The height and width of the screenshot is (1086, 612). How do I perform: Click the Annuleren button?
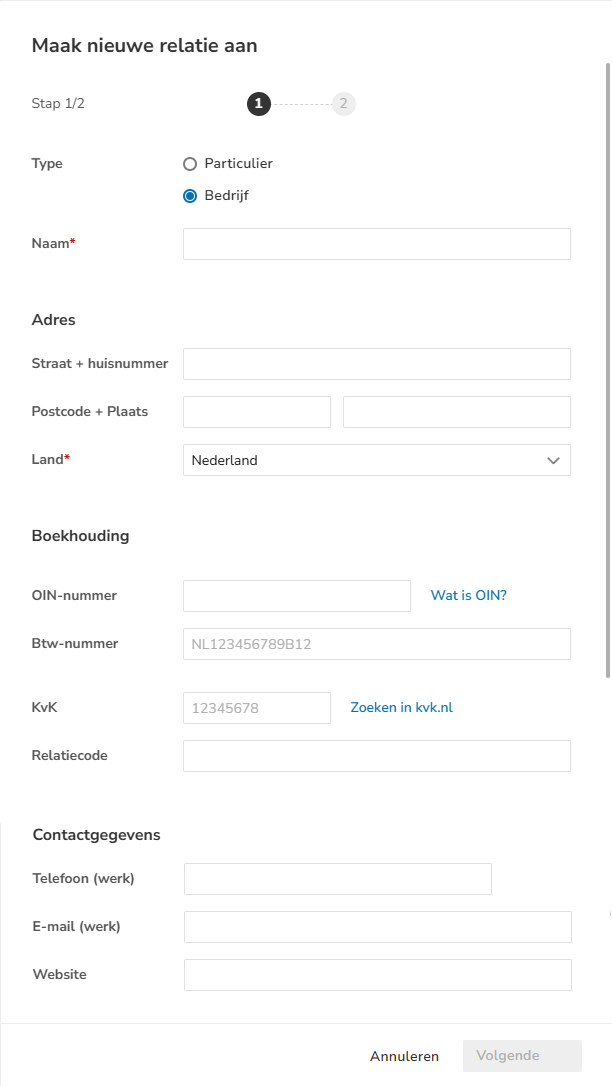pos(404,1056)
